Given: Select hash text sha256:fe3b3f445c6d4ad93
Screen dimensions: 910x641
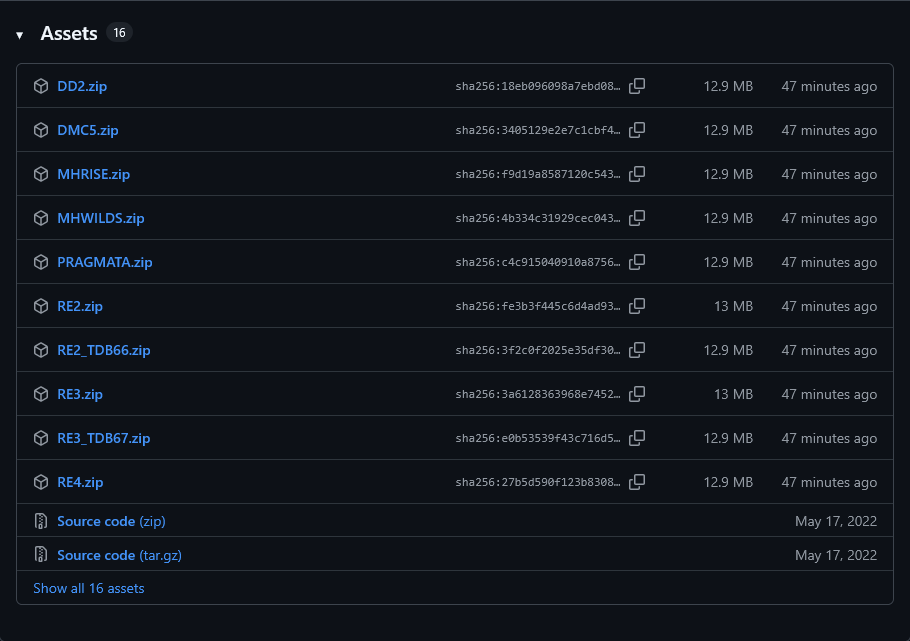Looking at the screenshot, I should [538, 307].
